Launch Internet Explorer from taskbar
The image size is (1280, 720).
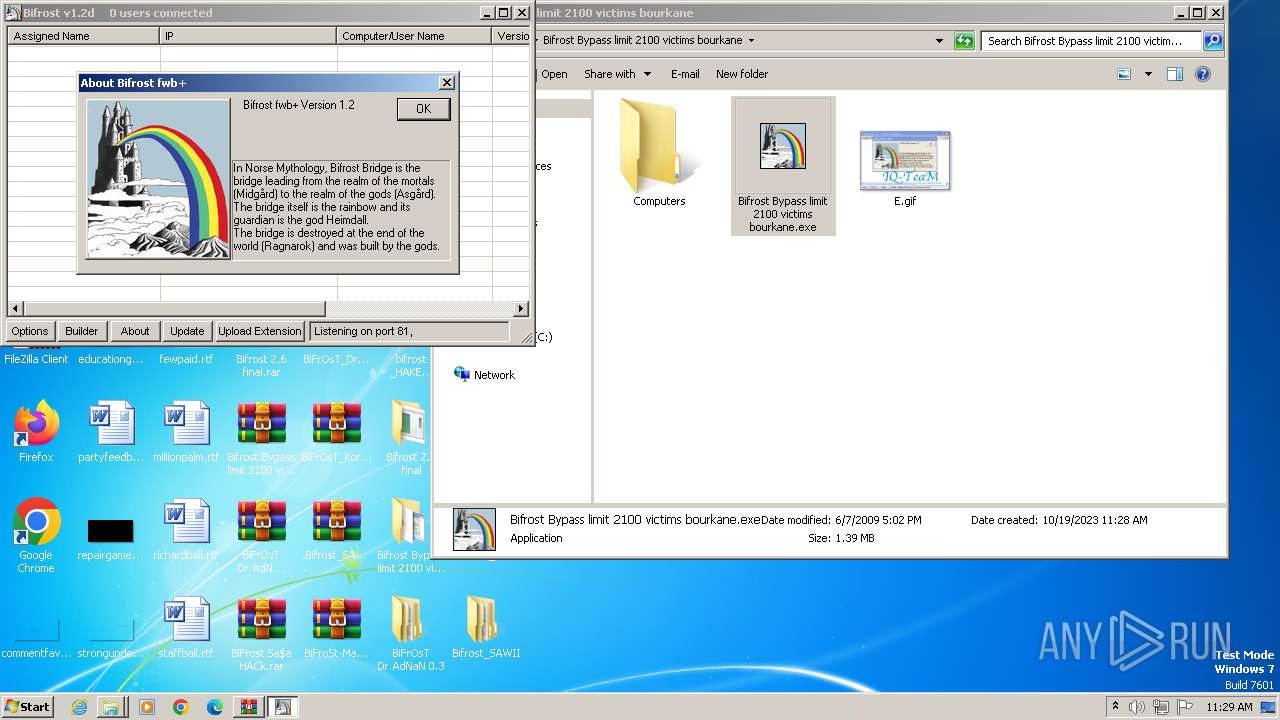pos(79,707)
